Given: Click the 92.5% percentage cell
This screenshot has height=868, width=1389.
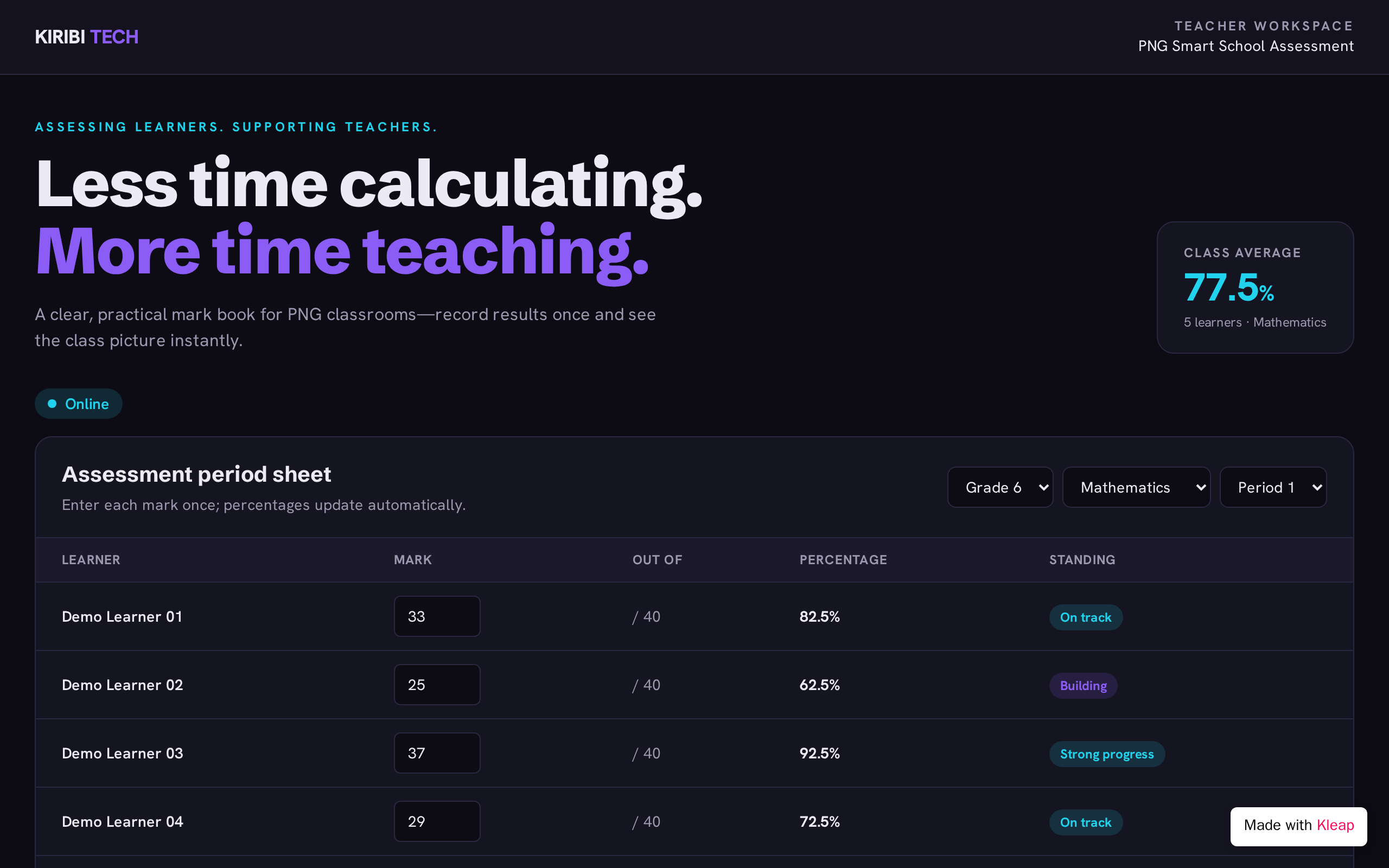Looking at the screenshot, I should (x=819, y=753).
